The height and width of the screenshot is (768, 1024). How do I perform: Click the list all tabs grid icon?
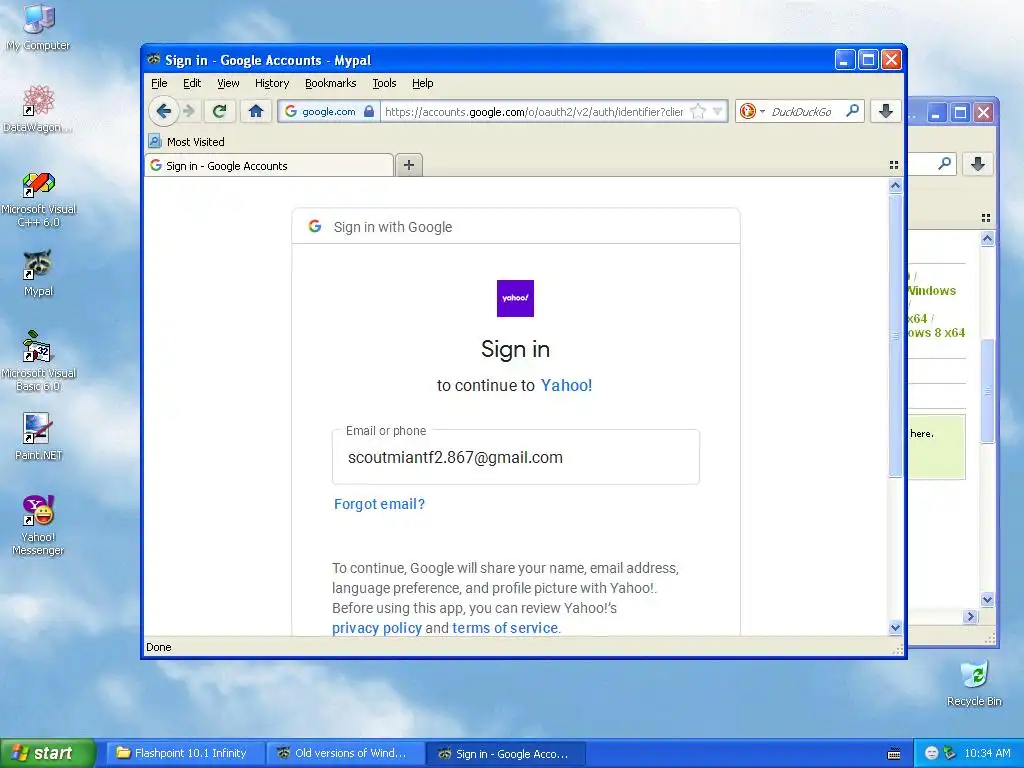point(893,165)
